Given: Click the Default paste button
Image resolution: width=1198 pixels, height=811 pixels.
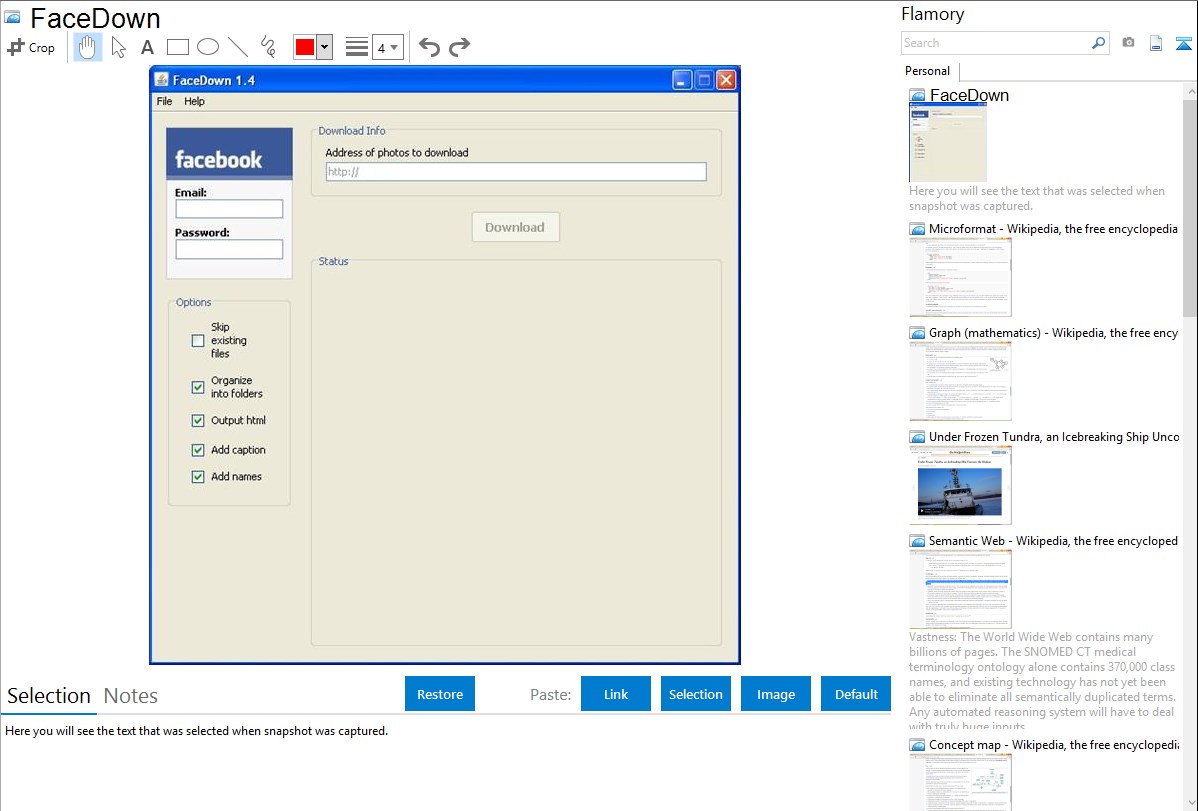Looking at the screenshot, I should click(856, 693).
